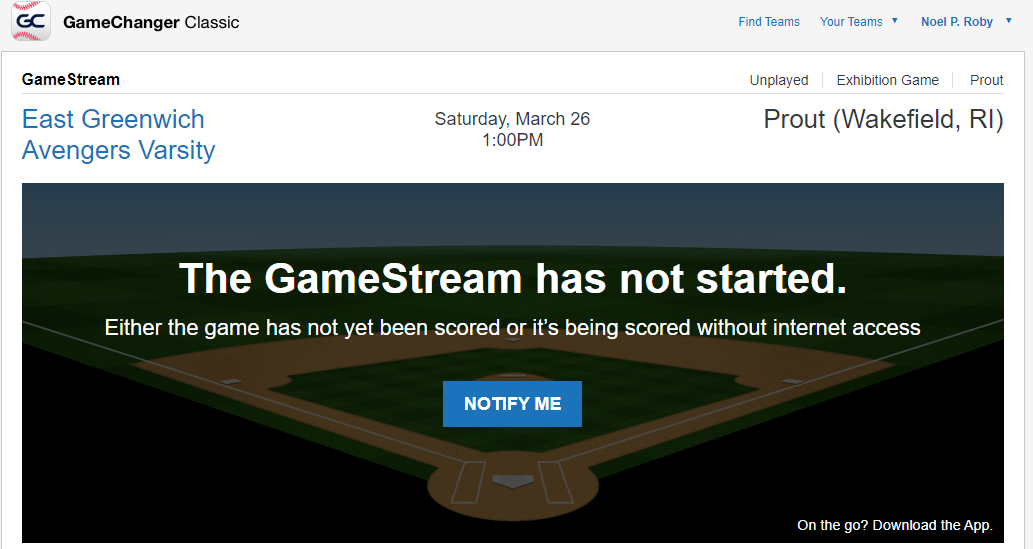This screenshot has height=549, width=1033.
Task: Click the GameChanger GC baseball logo
Action: click(x=31, y=21)
